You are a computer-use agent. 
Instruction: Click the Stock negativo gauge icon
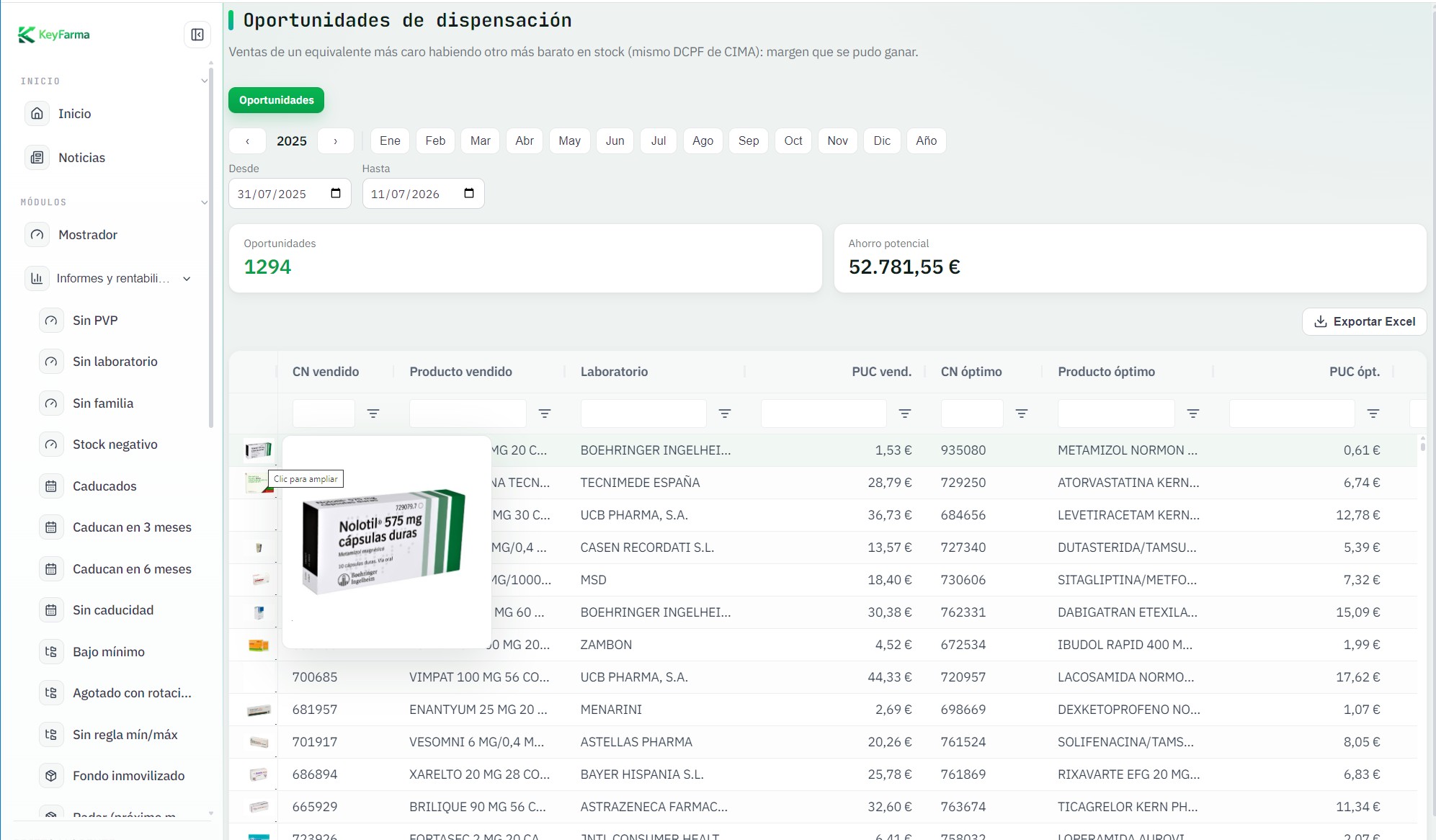click(51, 444)
